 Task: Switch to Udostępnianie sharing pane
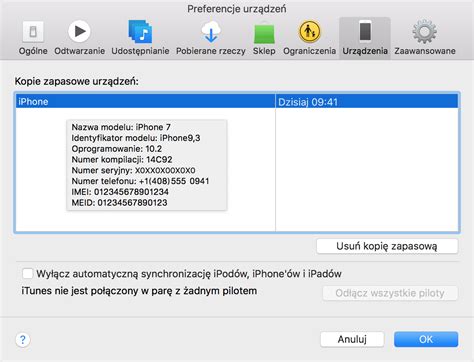[x=140, y=38]
